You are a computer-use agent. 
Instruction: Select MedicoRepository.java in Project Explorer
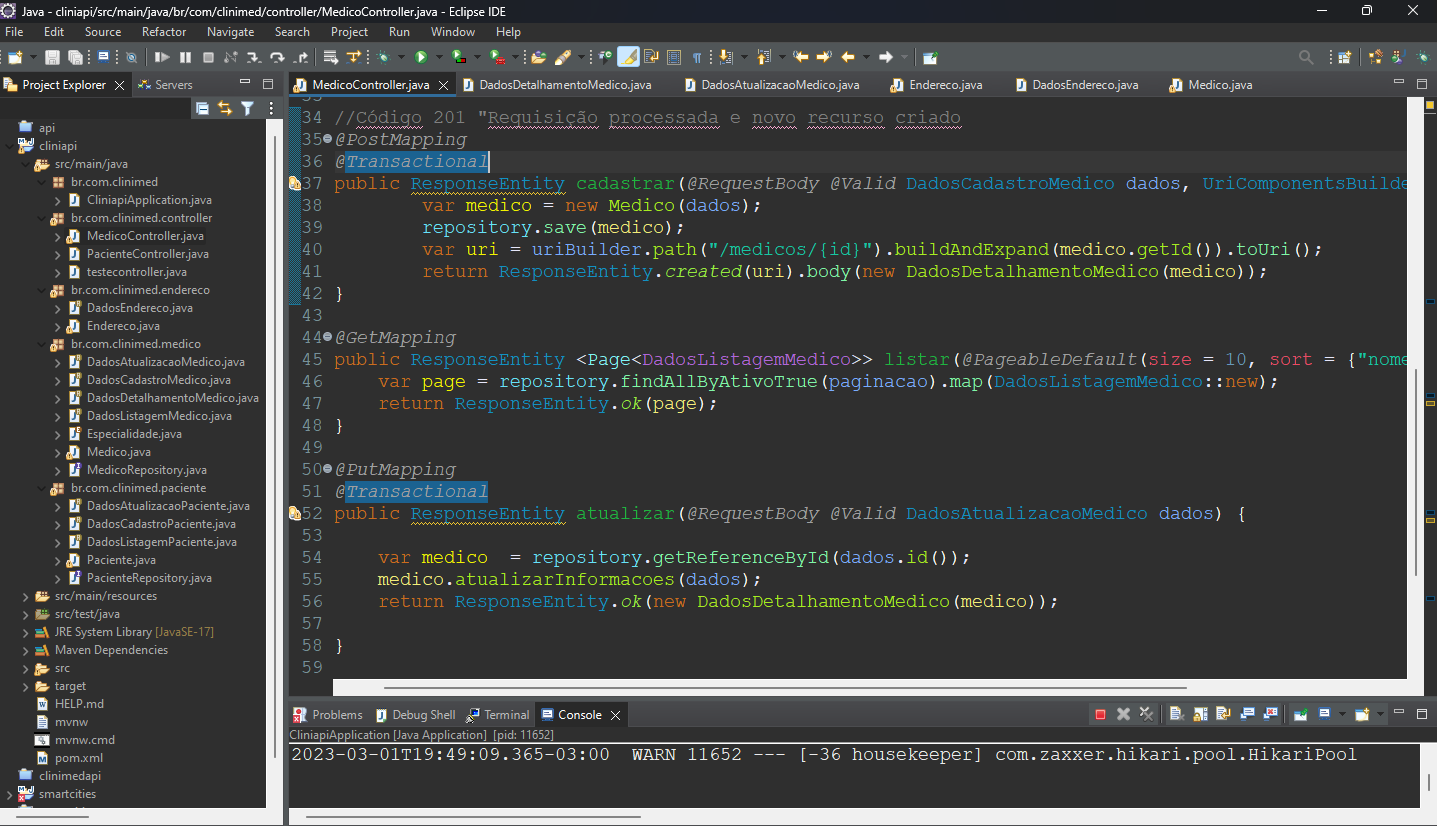(146, 470)
